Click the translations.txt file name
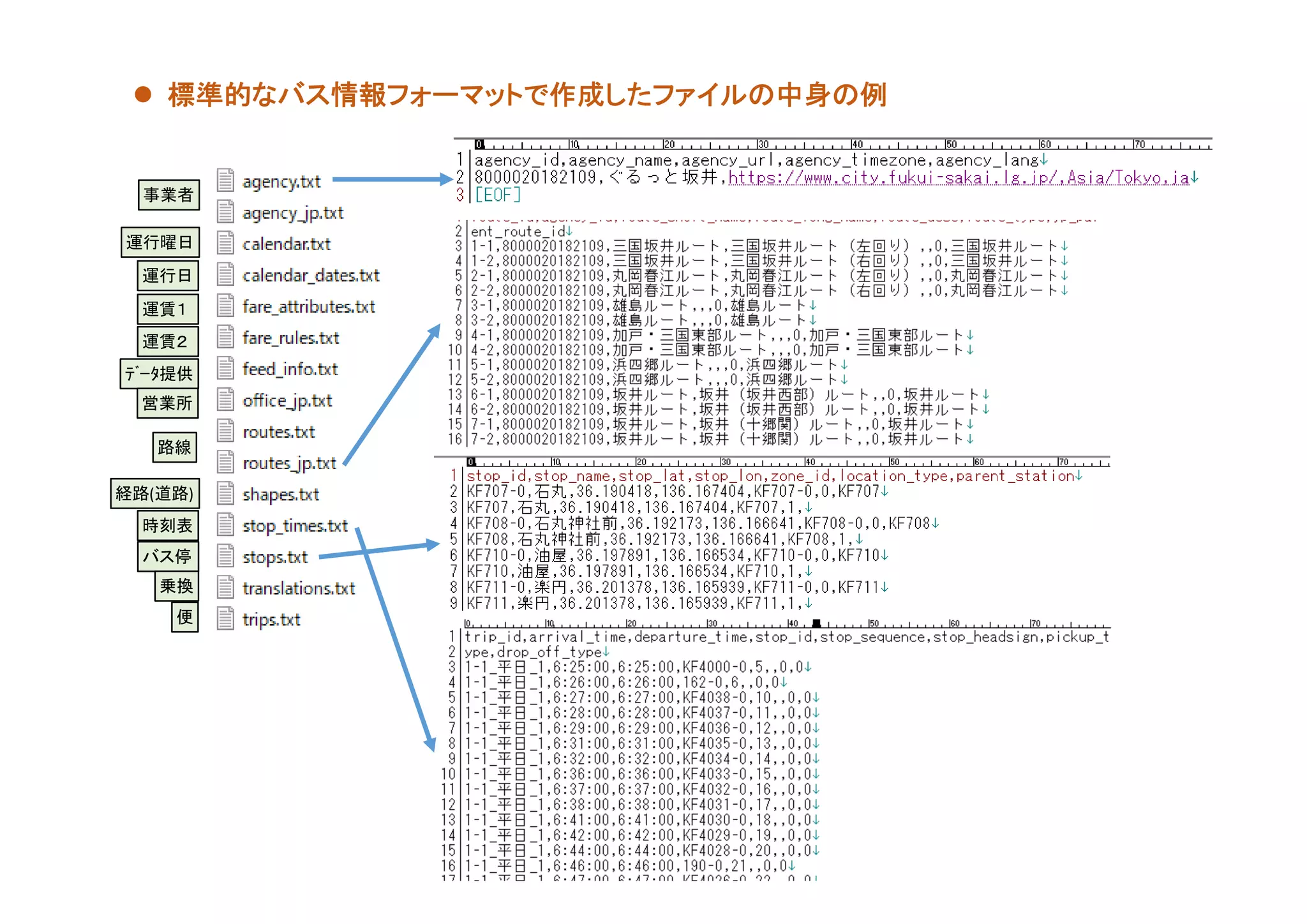The height and width of the screenshot is (924, 1307). pos(299,588)
